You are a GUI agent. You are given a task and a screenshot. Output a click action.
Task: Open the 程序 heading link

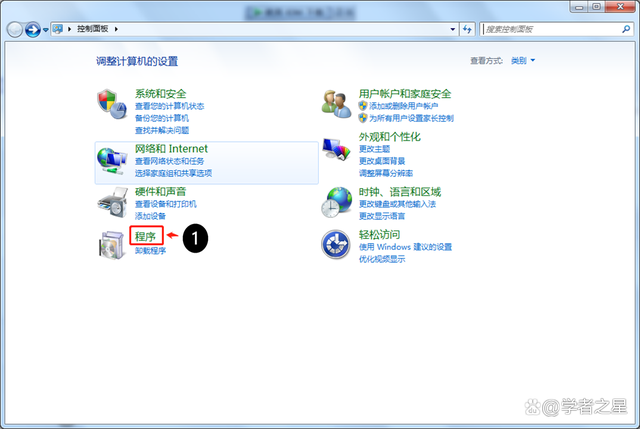[x=145, y=236]
